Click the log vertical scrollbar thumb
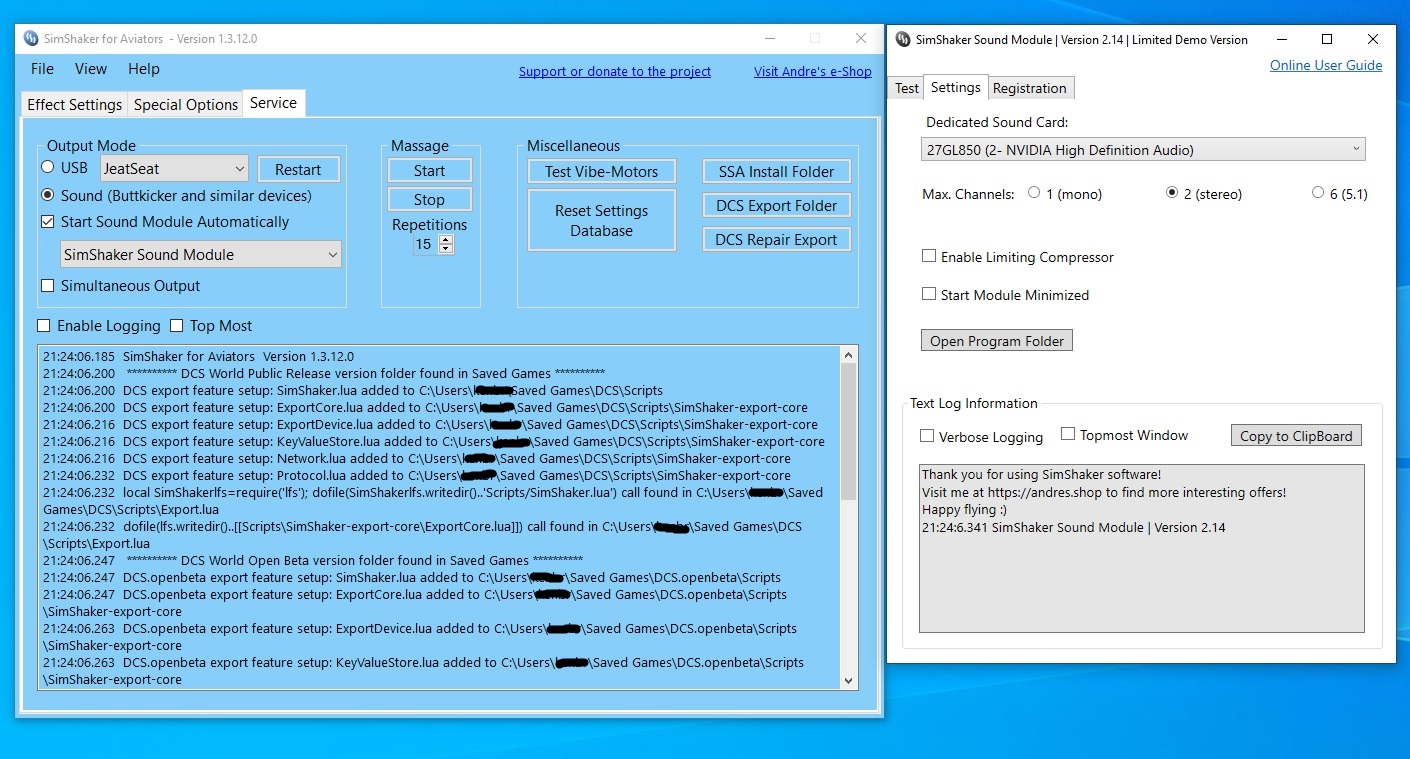The image size is (1410, 759). 849,432
